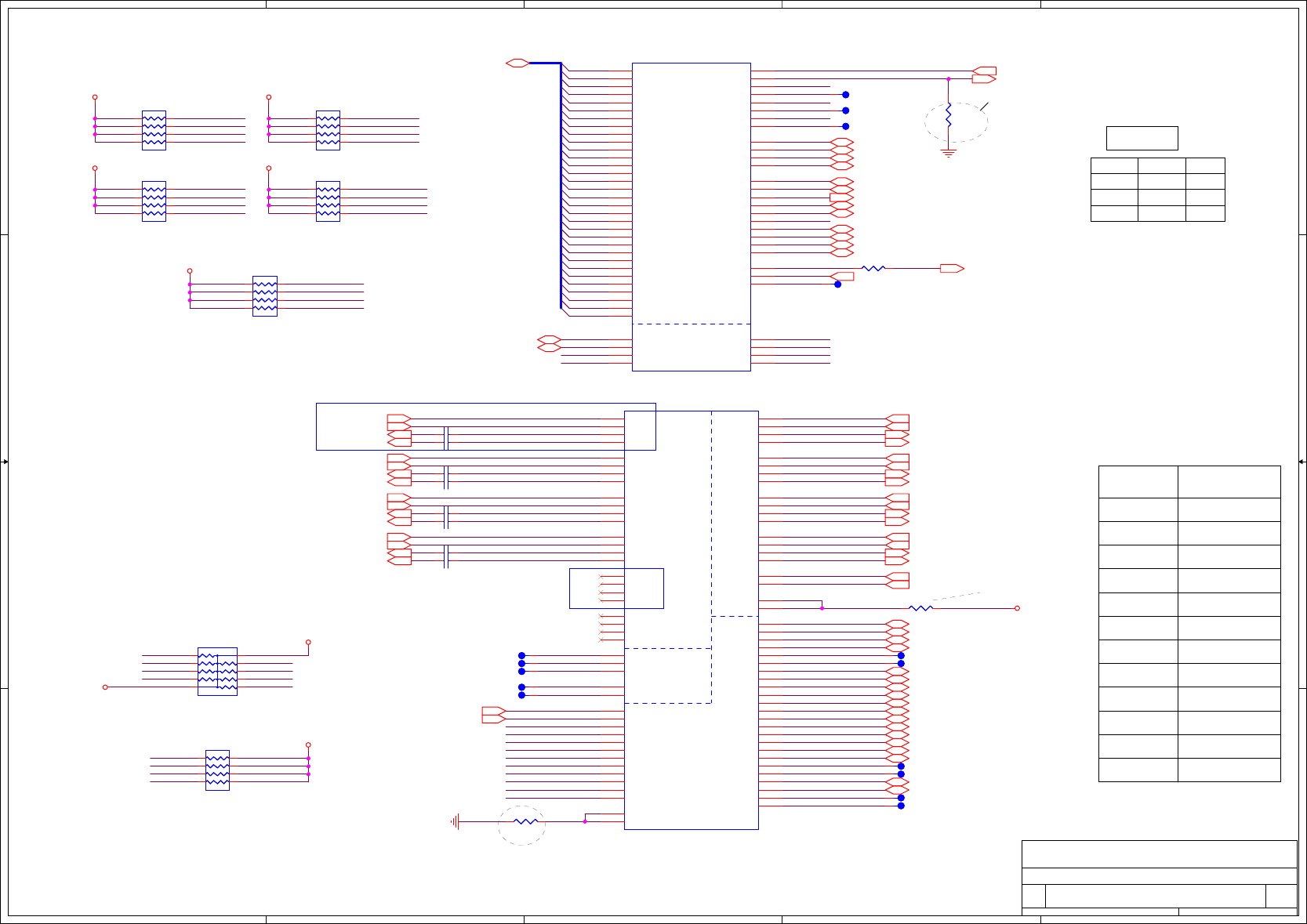Click the title block in the bottom-right corner
This screenshot has height=924, width=1307.
click(x=1160, y=878)
